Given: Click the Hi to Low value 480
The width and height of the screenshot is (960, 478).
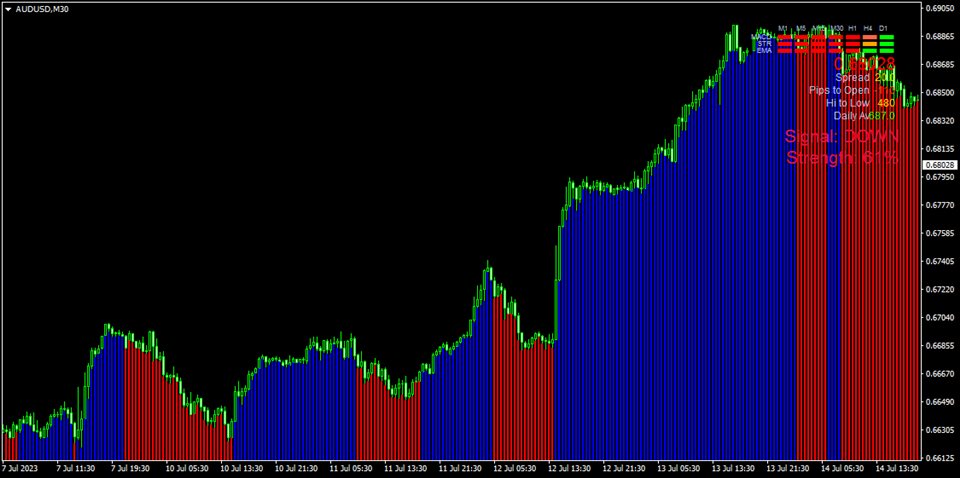Looking at the screenshot, I should pyautogui.click(x=886, y=103).
